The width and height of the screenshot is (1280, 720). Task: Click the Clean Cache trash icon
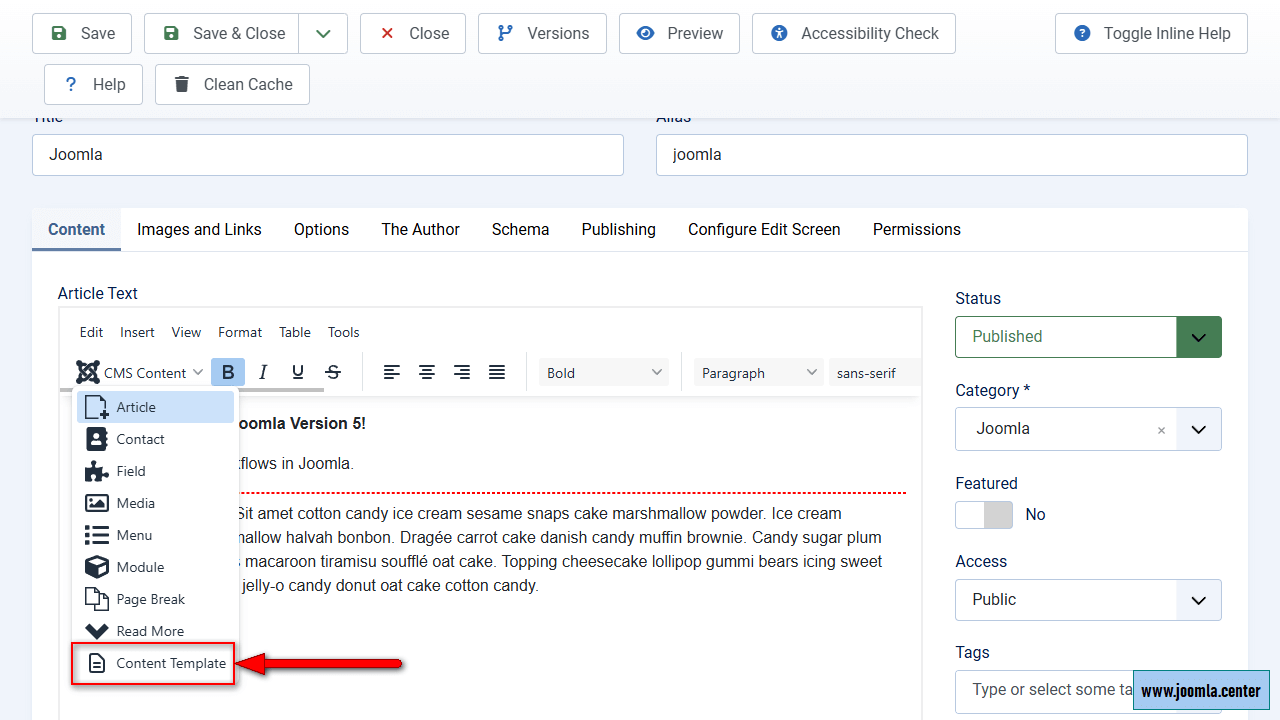[x=182, y=84]
